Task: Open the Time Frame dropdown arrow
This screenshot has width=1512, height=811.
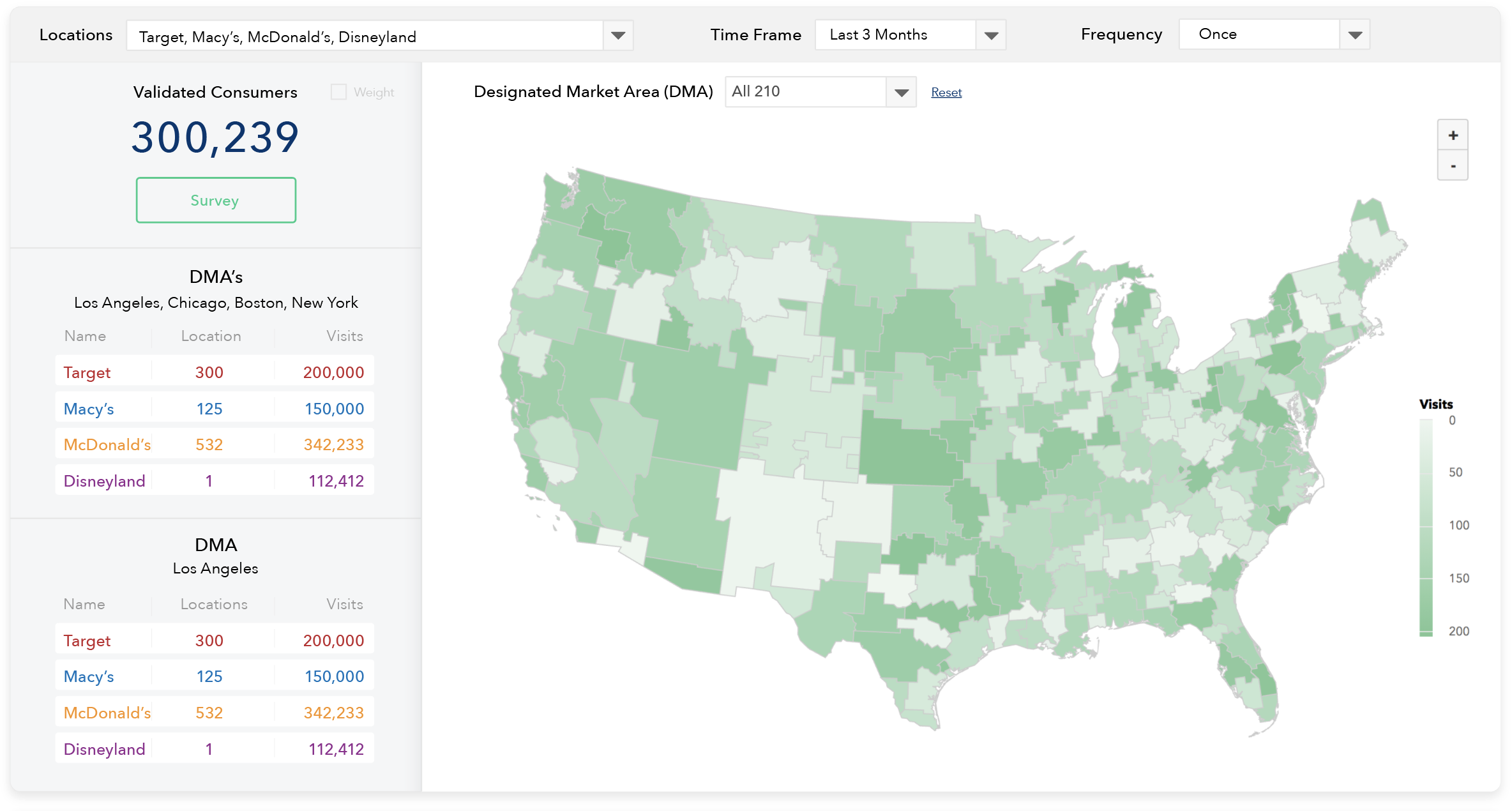Action: coord(990,36)
